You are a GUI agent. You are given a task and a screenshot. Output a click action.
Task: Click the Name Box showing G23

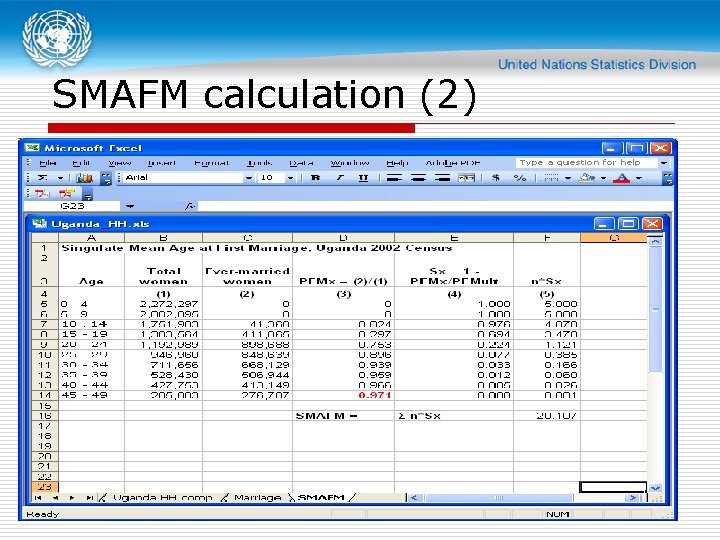tap(73, 206)
